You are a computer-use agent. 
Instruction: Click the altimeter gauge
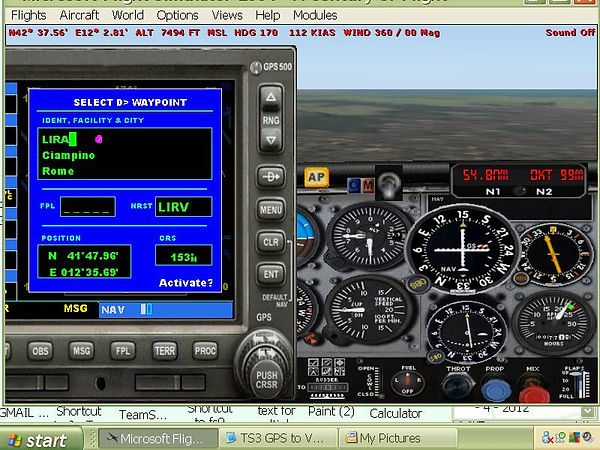coord(368,236)
